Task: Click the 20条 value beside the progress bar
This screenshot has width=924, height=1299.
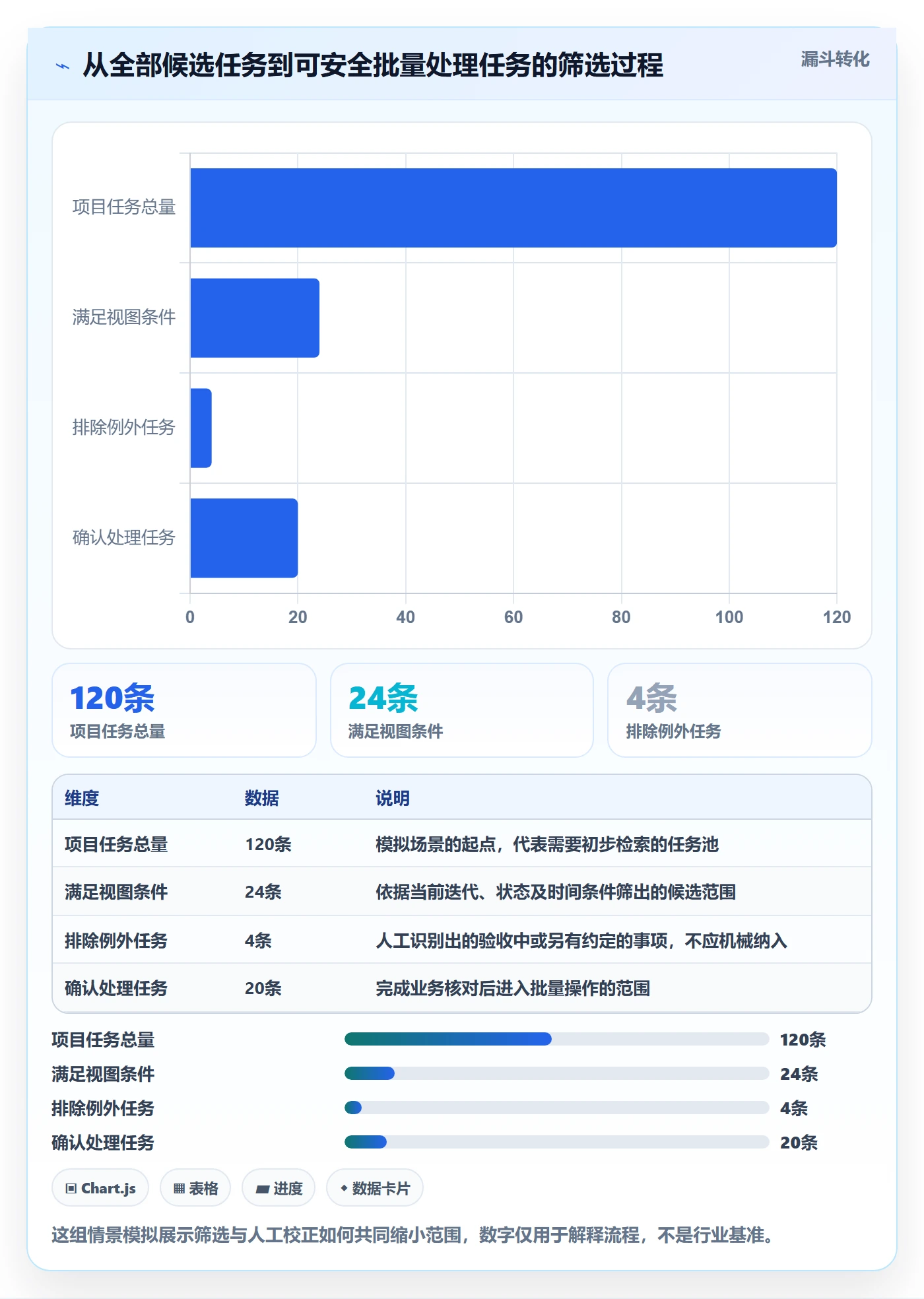Action: click(x=799, y=1143)
